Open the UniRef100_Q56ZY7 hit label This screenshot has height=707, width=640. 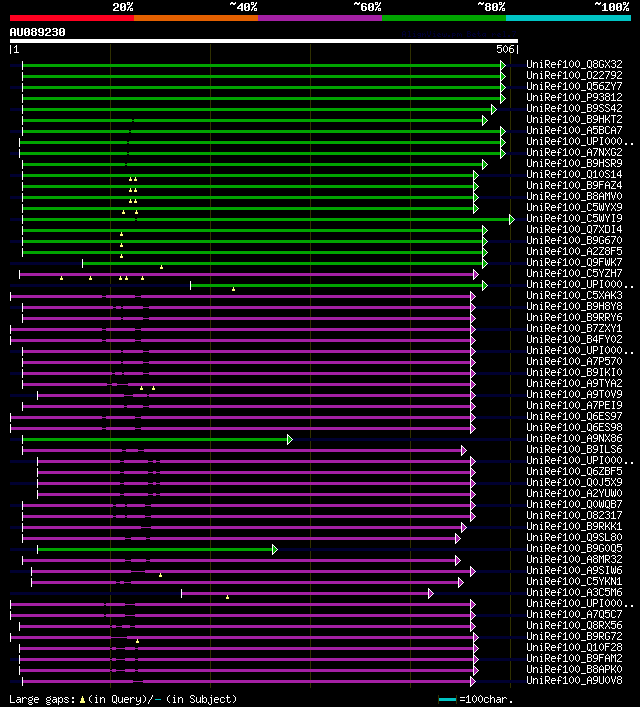pyautogui.click(x=574, y=87)
